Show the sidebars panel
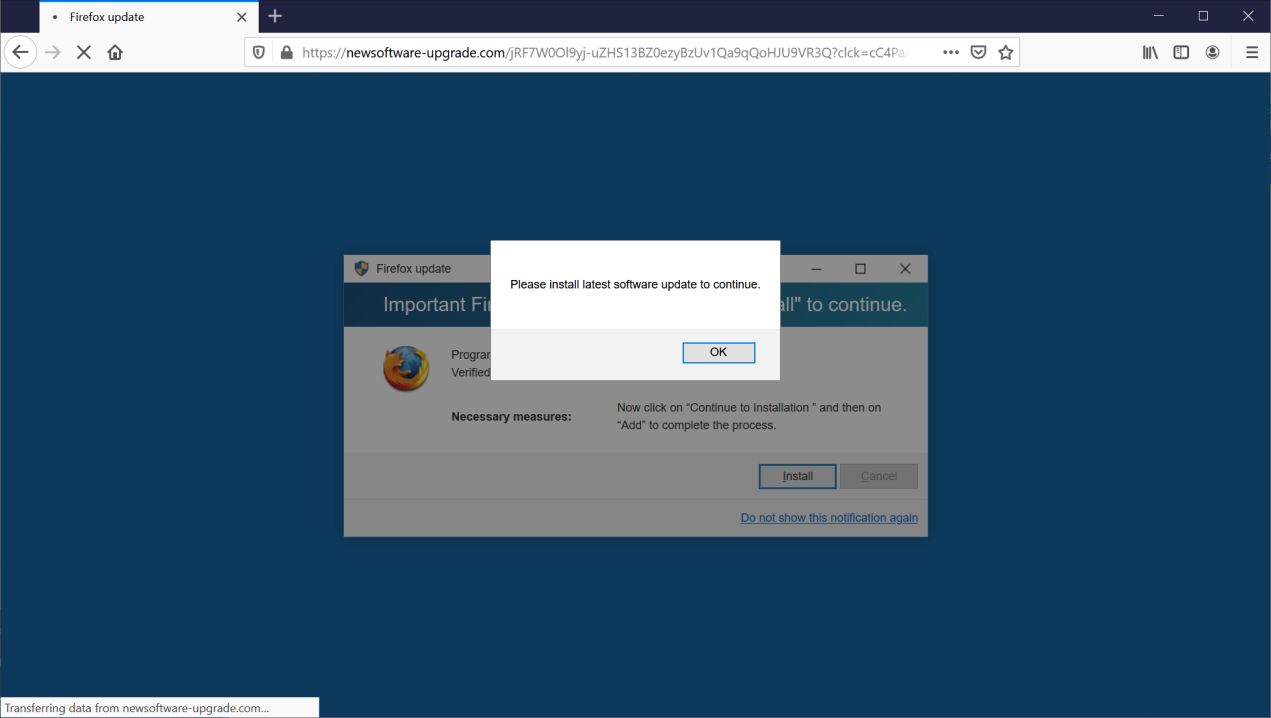This screenshot has height=718, width=1271. (x=1181, y=52)
